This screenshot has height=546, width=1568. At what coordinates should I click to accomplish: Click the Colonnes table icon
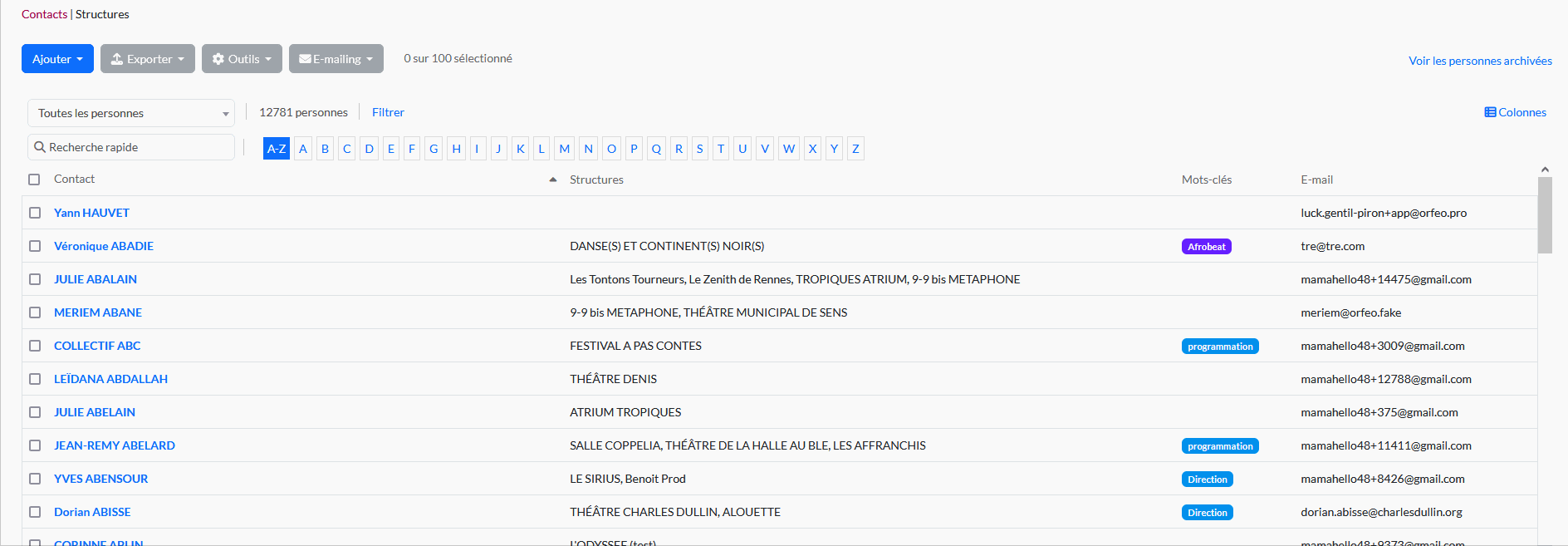coord(1490,112)
